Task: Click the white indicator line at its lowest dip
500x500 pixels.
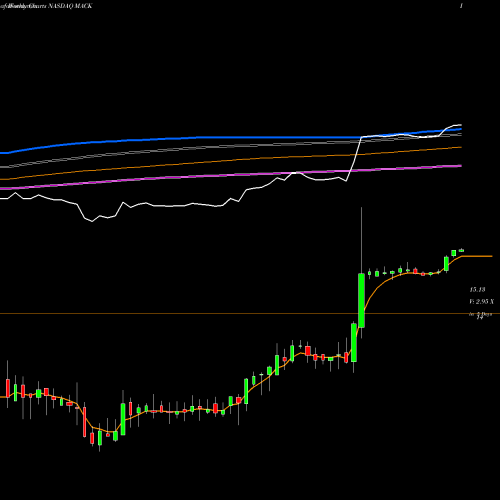Action: pos(92,221)
